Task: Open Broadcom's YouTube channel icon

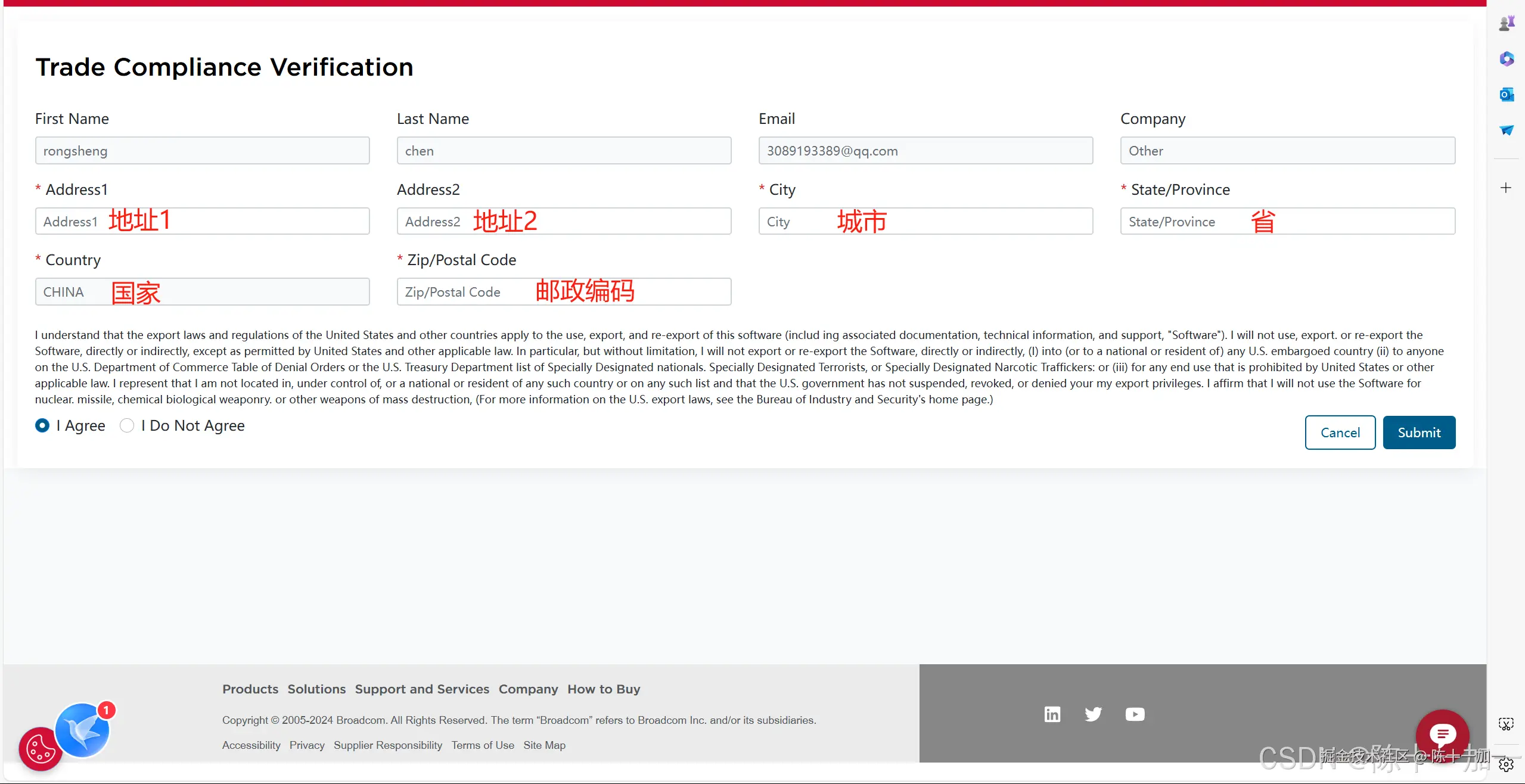Action: pyautogui.click(x=1135, y=714)
